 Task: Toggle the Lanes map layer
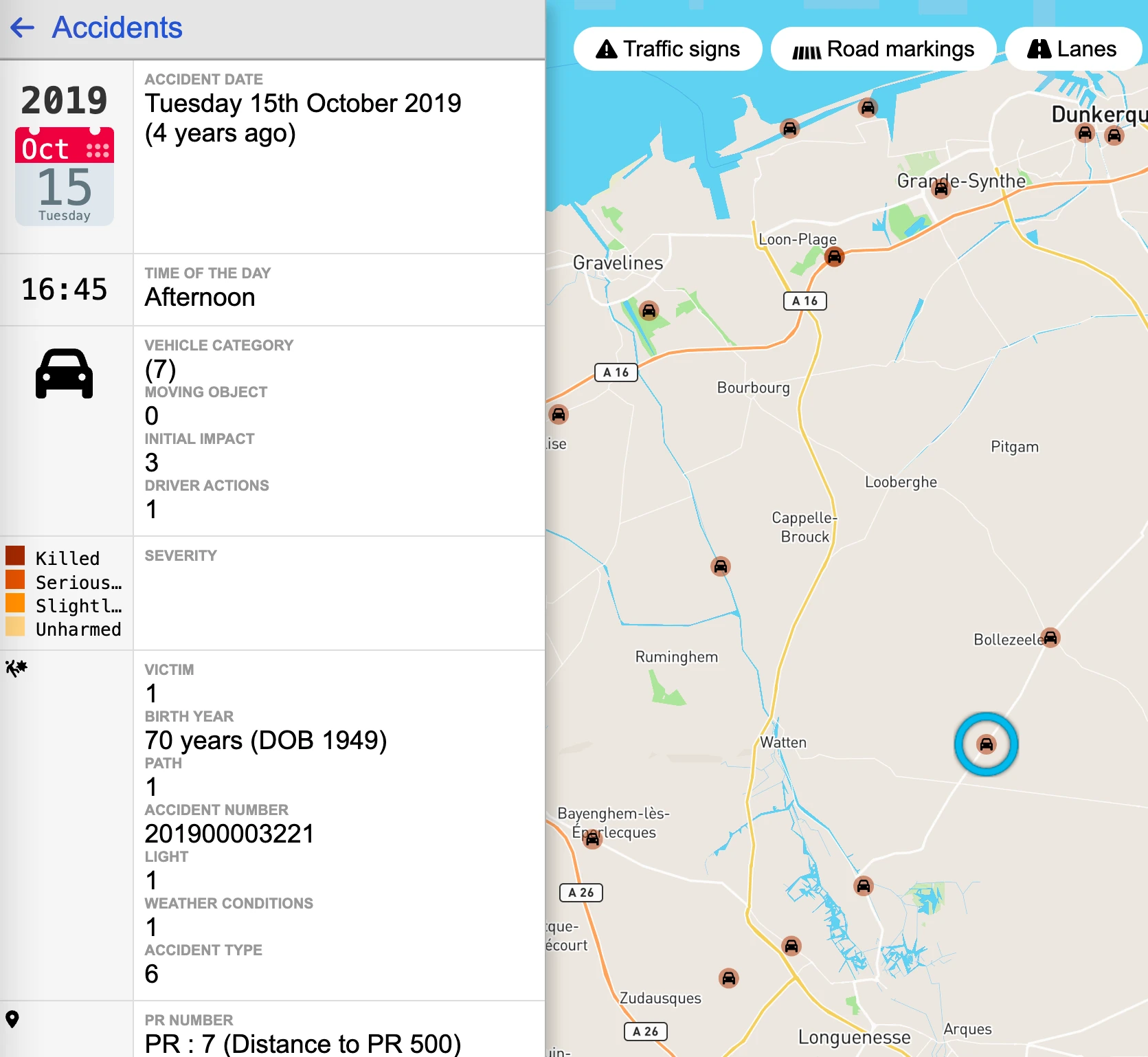(1072, 49)
